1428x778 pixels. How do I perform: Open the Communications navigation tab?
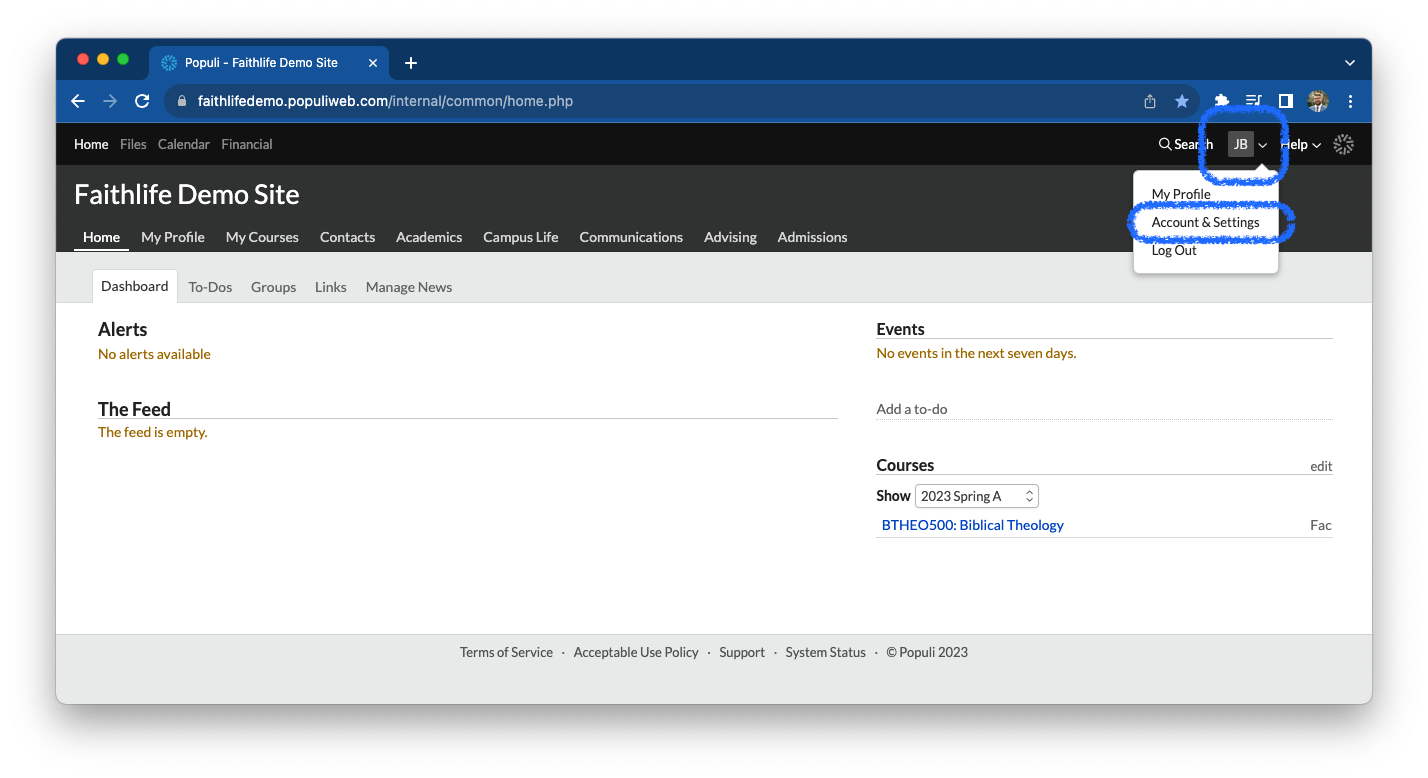tap(631, 237)
